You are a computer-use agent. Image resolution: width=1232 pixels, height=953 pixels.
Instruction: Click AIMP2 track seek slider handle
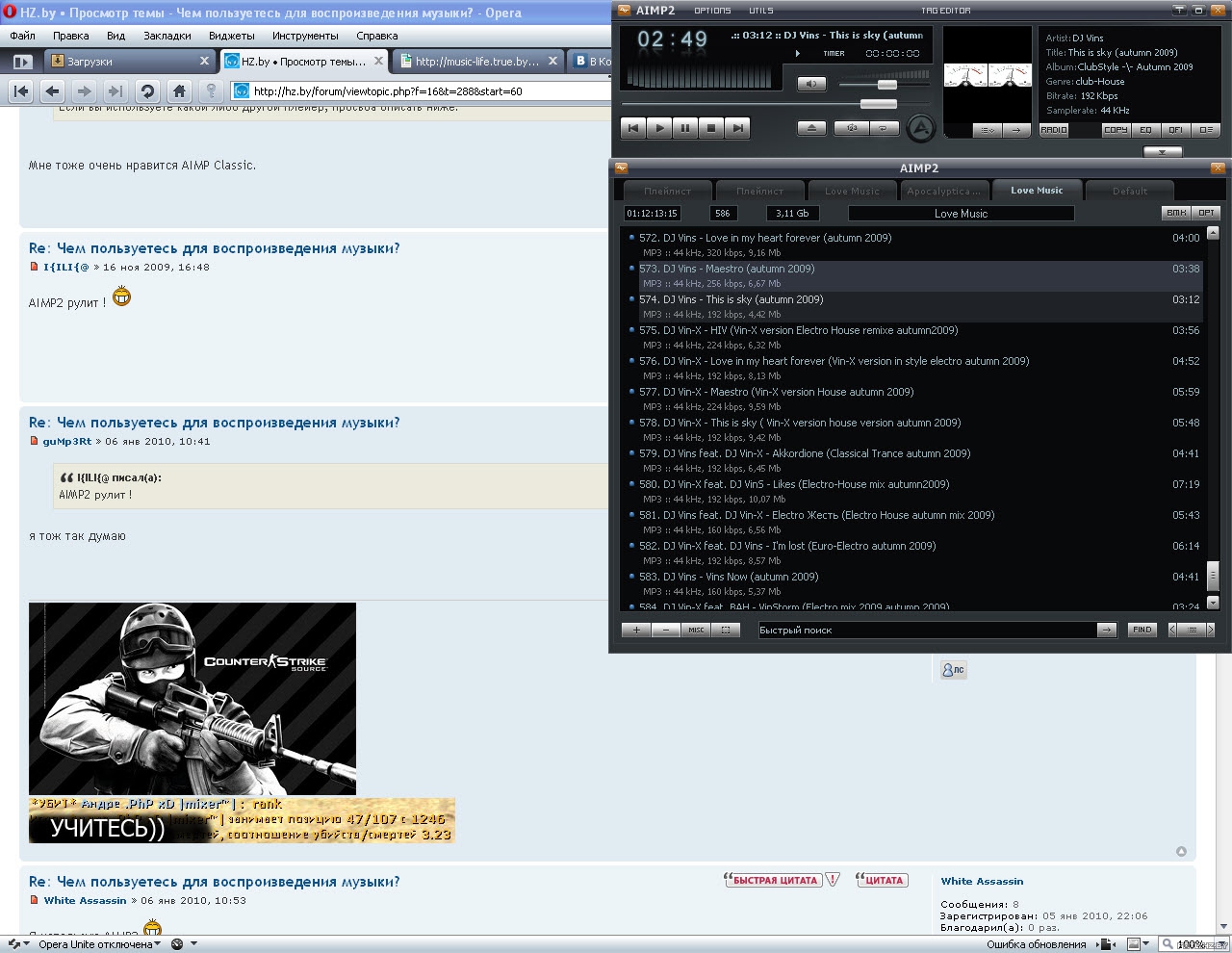[878, 104]
